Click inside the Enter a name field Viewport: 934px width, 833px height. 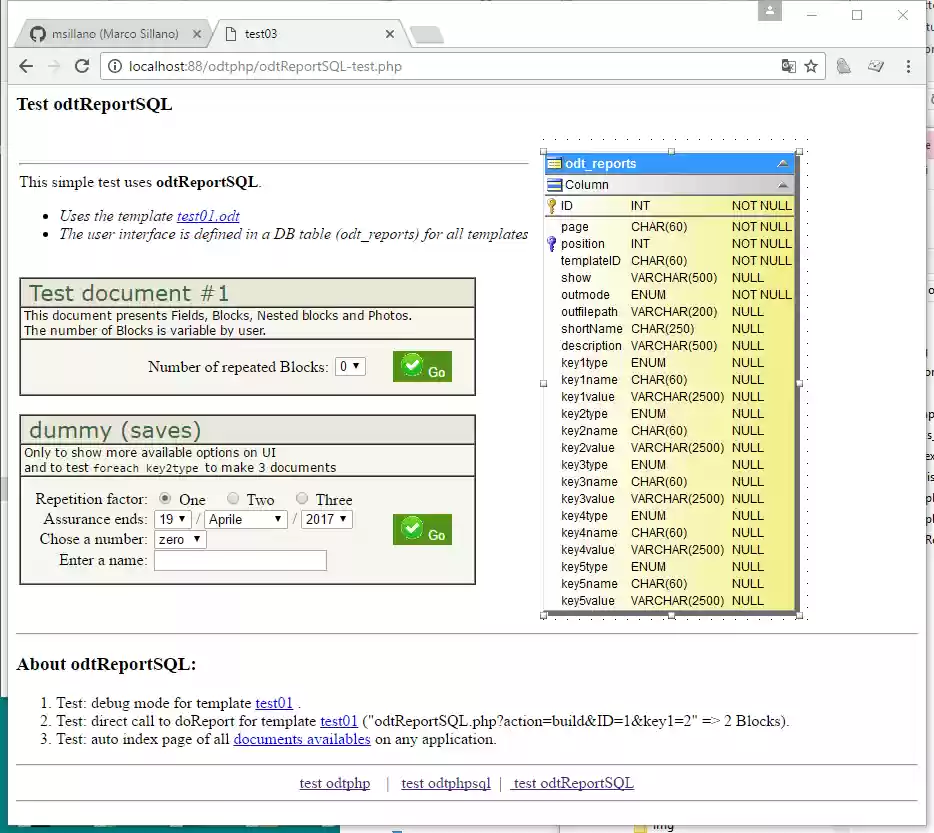240,561
